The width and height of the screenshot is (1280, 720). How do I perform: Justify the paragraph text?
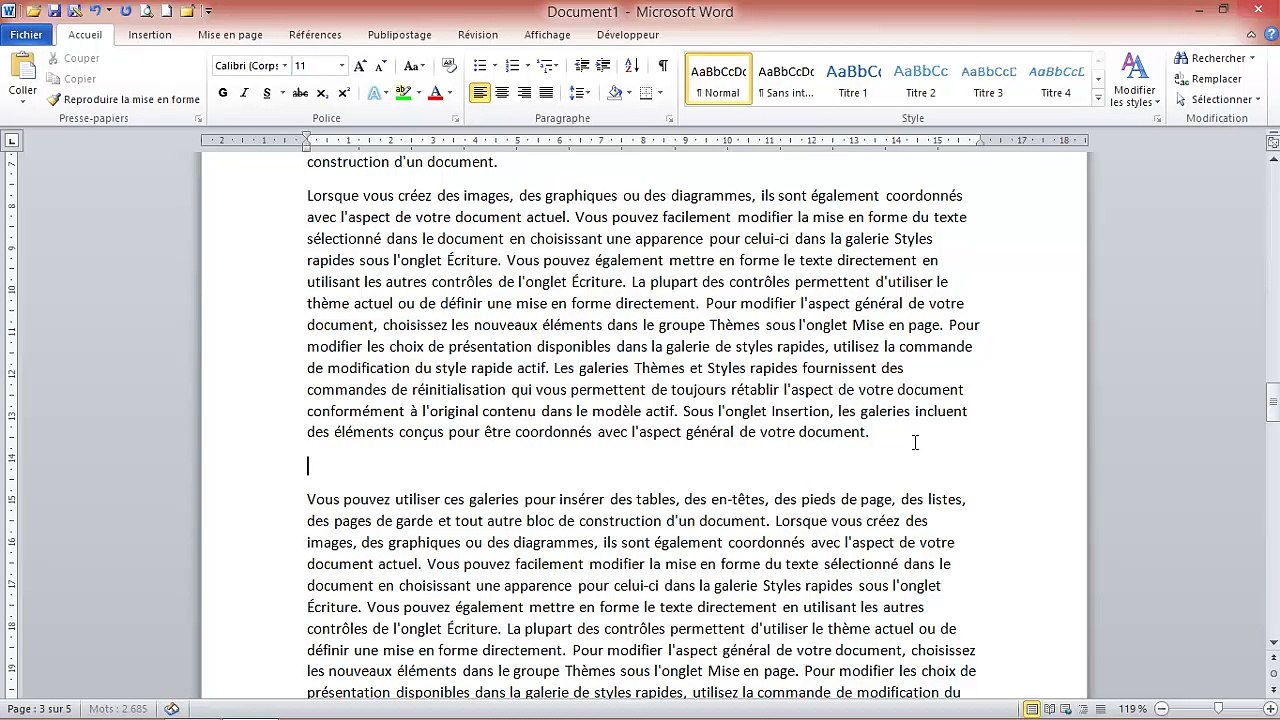pos(546,93)
